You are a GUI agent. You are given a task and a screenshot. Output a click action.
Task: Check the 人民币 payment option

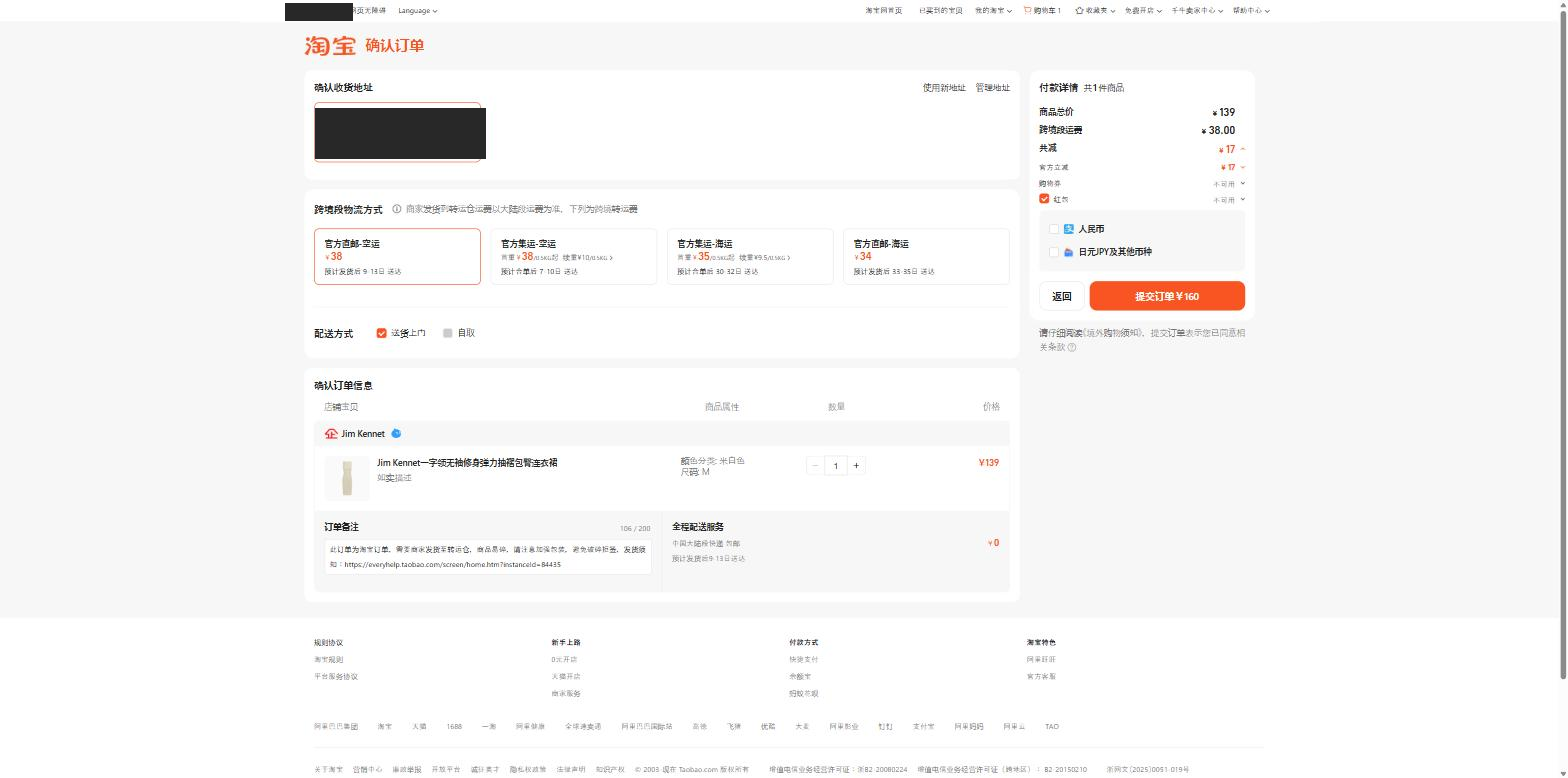tap(1053, 229)
